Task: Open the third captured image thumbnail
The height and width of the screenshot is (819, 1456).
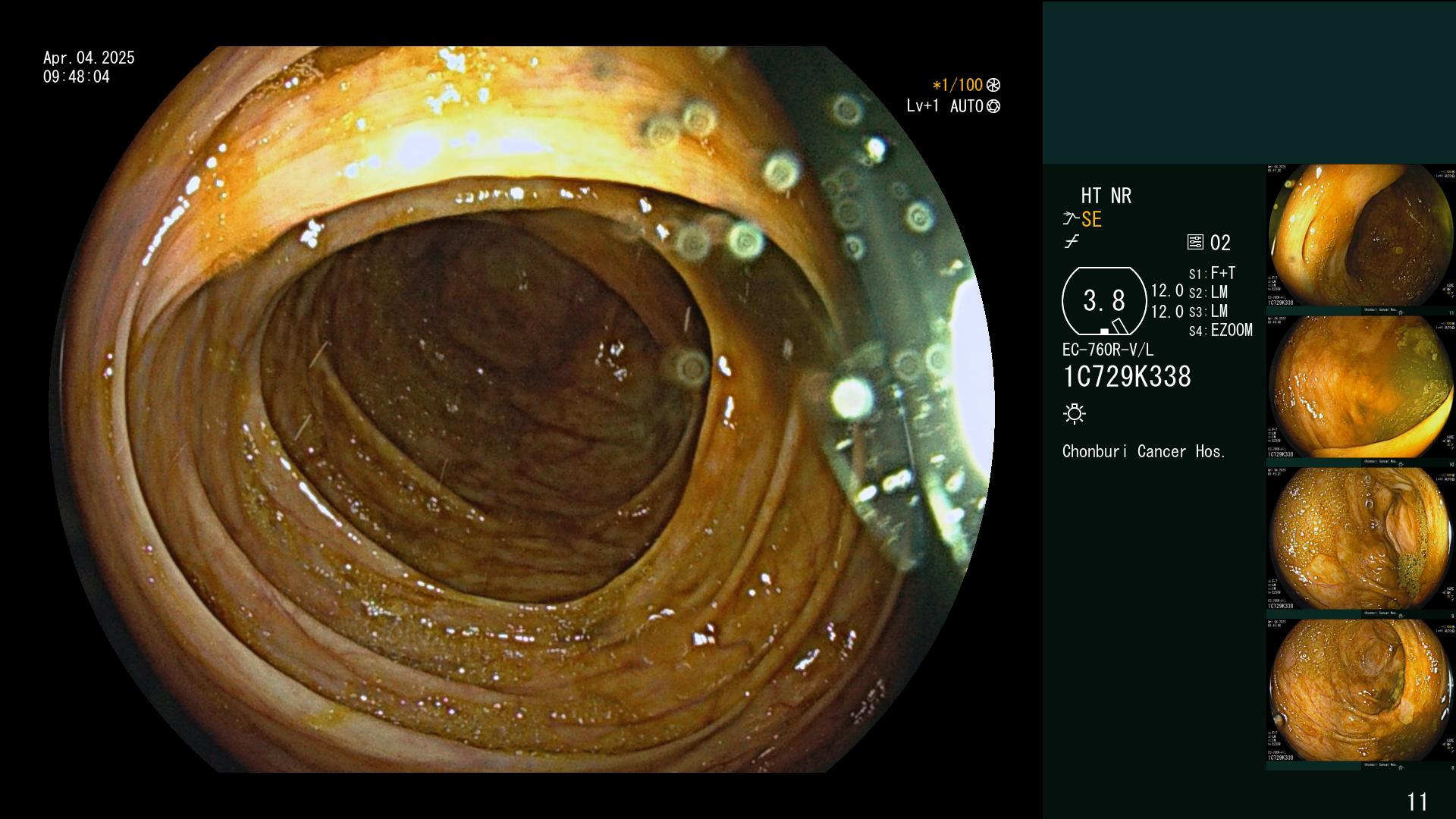Action: tap(1360, 543)
